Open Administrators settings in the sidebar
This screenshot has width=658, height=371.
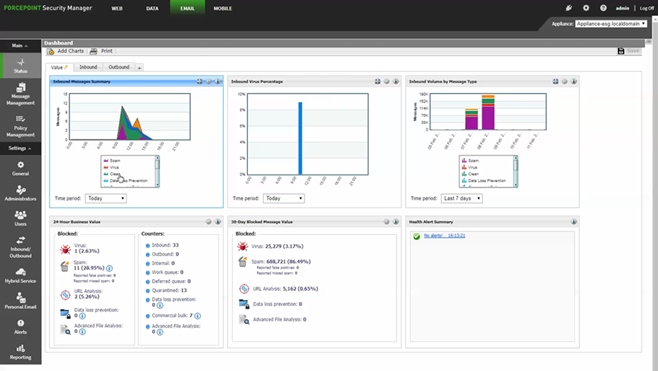[20, 193]
